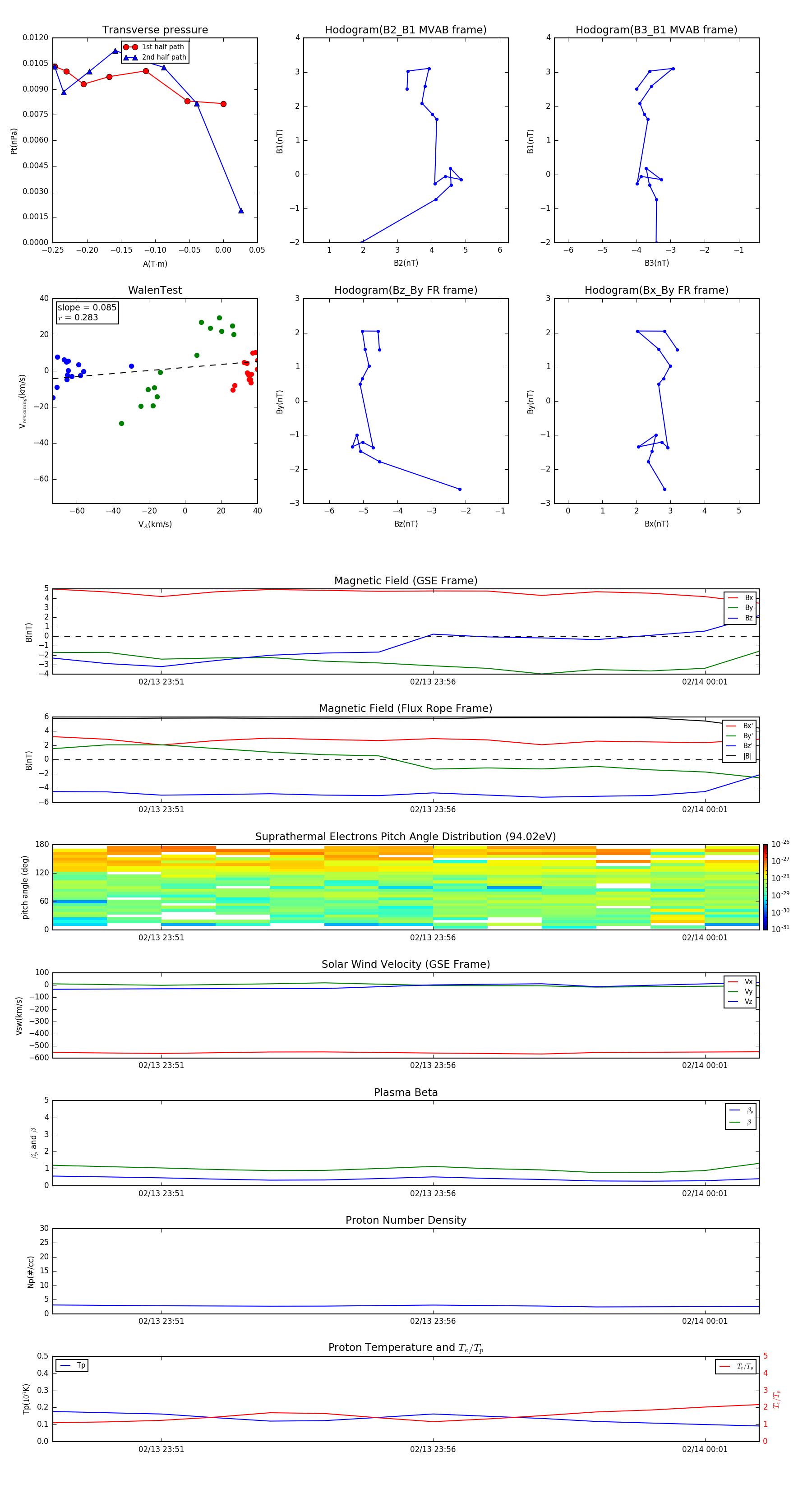Click the lowest blue triangle in Transverse pressure
The width and height of the screenshot is (812, 1489).
(x=241, y=211)
